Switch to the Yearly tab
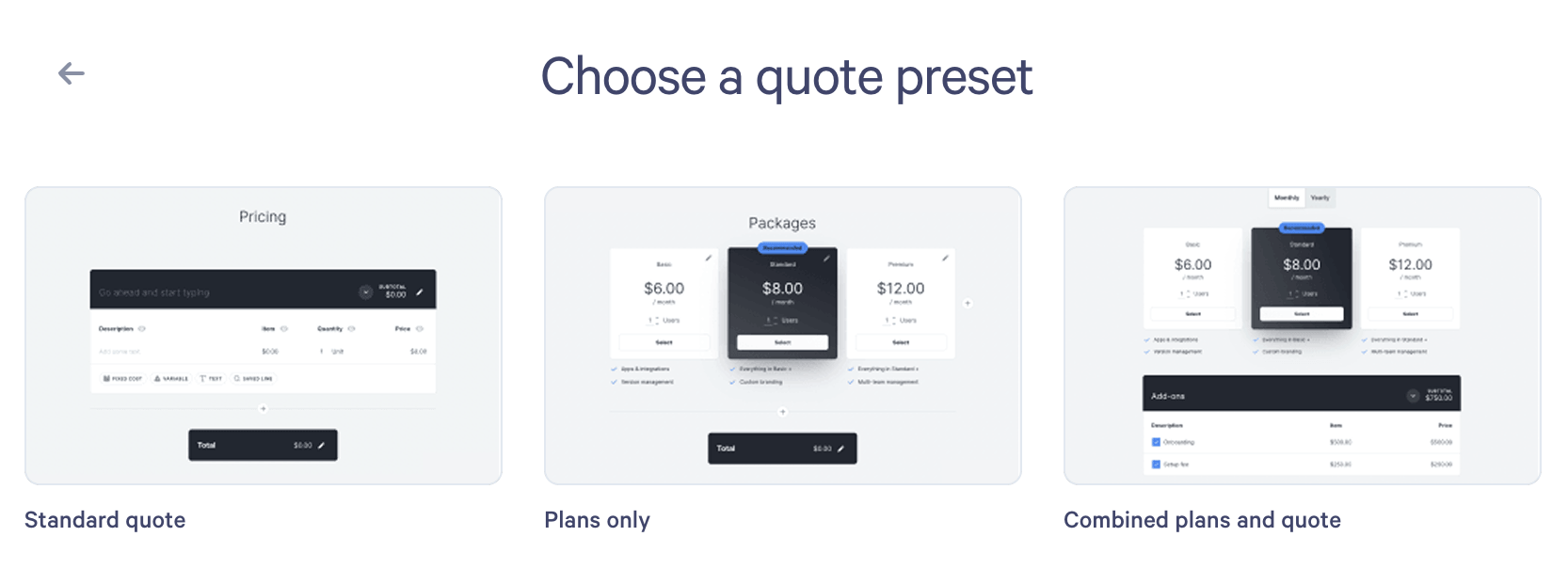Viewport: 1568px width, 568px height. (x=1320, y=198)
